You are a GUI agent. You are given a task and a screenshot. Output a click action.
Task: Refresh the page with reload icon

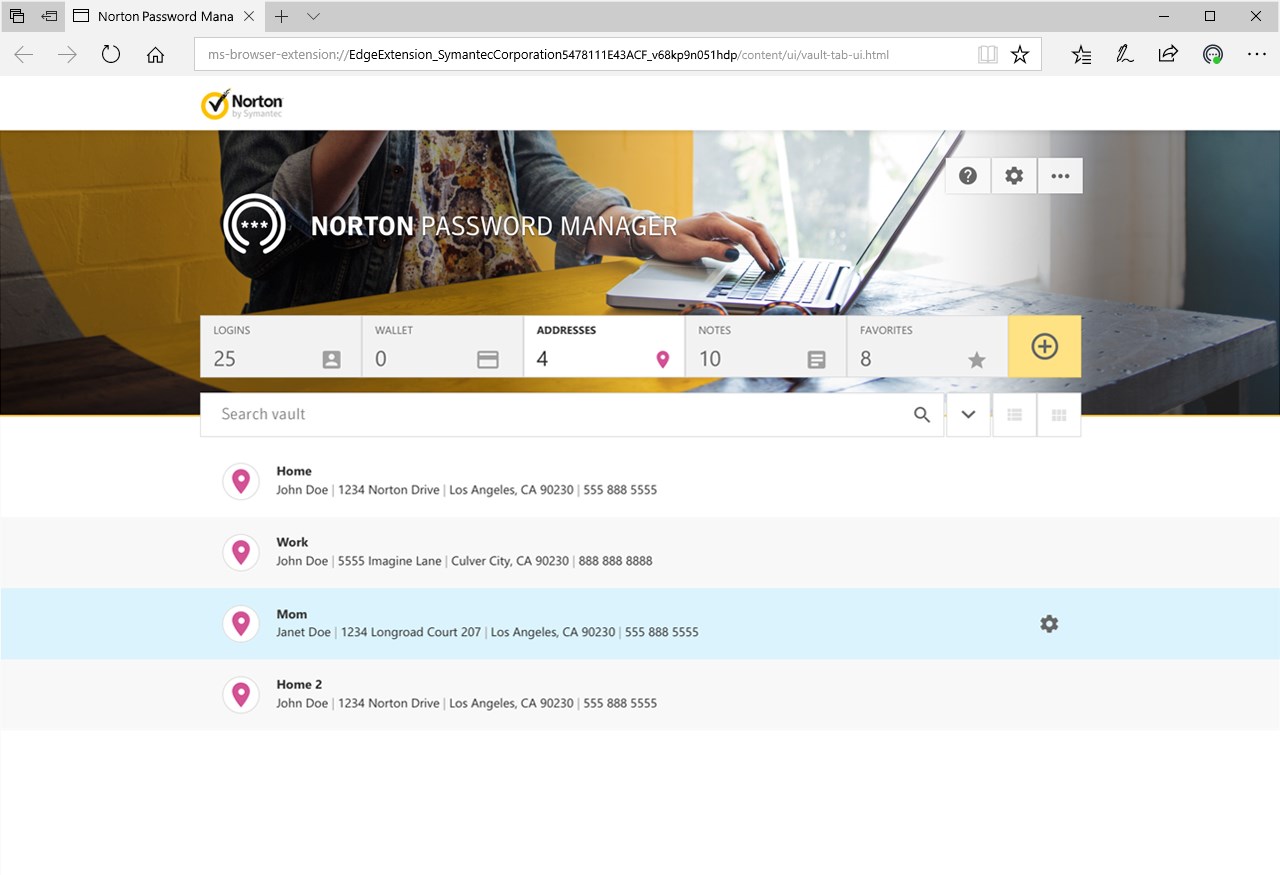pyautogui.click(x=111, y=55)
